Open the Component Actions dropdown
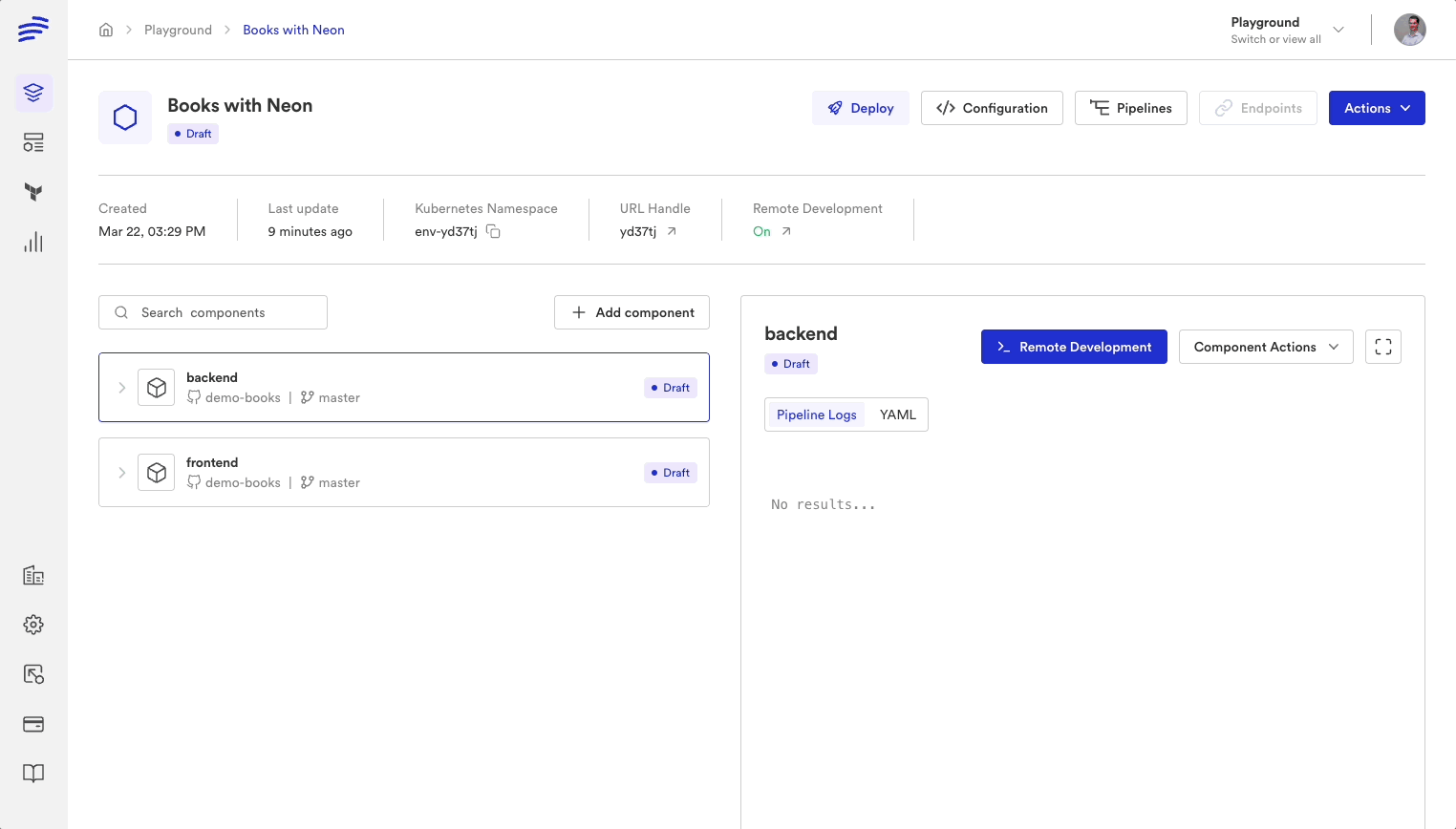The image size is (1456, 829). pos(1265,347)
